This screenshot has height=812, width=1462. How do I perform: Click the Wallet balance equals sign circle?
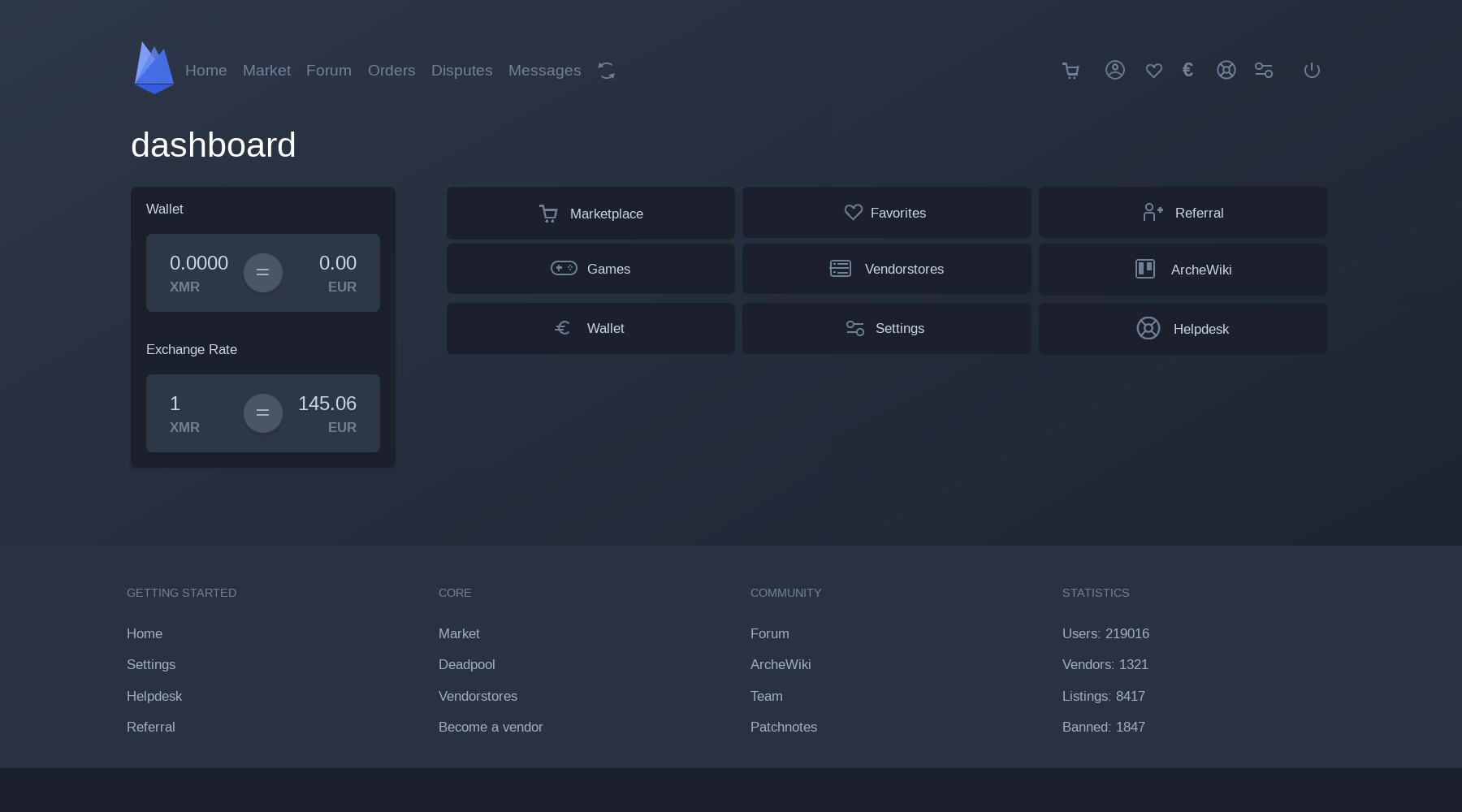click(x=263, y=272)
